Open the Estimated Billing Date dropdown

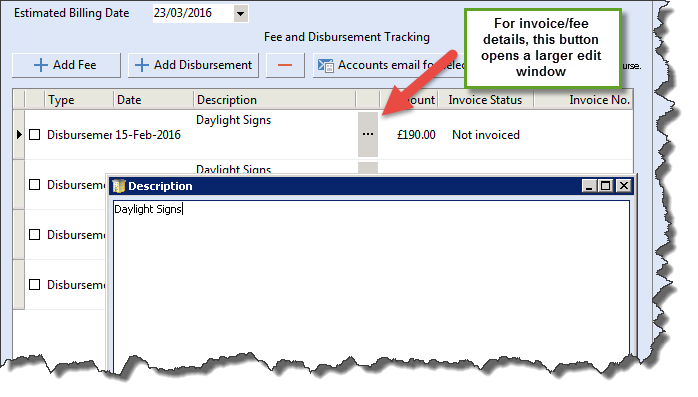pyautogui.click(x=240, y=13)
